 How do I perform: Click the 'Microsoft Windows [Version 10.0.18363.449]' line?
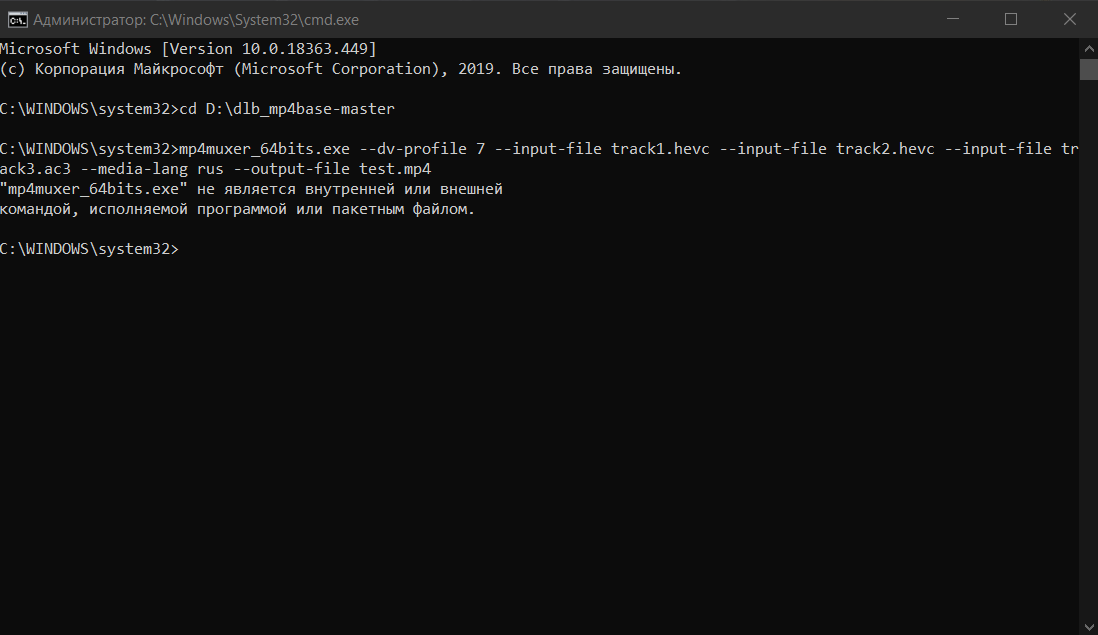[x=188, y=49]
